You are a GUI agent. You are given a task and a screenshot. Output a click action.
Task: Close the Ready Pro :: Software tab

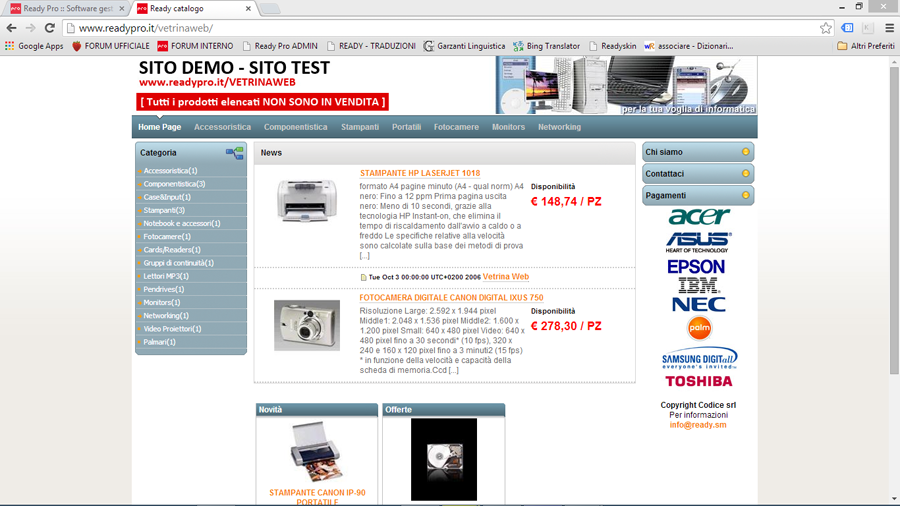click(122, 9)
